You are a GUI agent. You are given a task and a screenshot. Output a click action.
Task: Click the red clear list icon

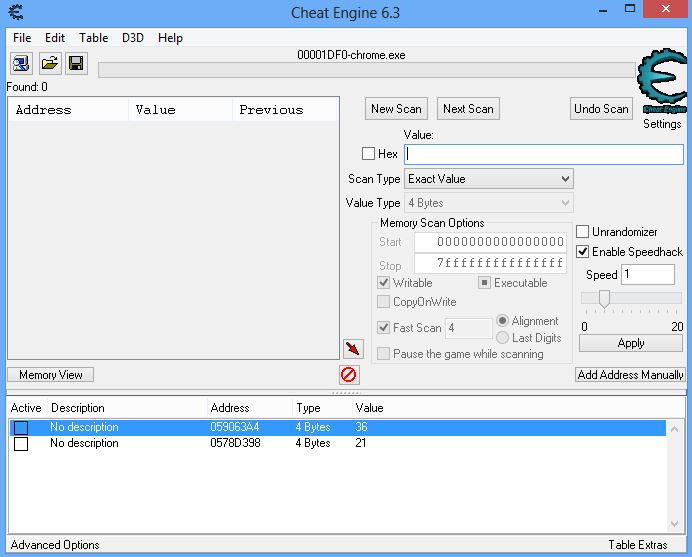point(349,375)
